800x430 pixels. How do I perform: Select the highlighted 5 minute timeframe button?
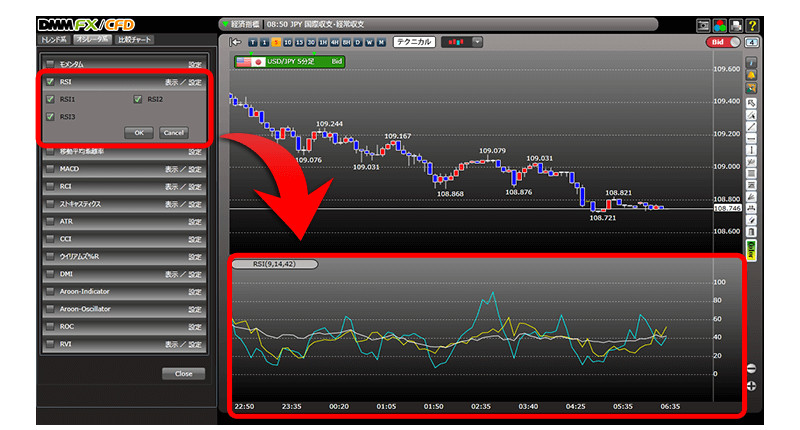tap(276, 42)
